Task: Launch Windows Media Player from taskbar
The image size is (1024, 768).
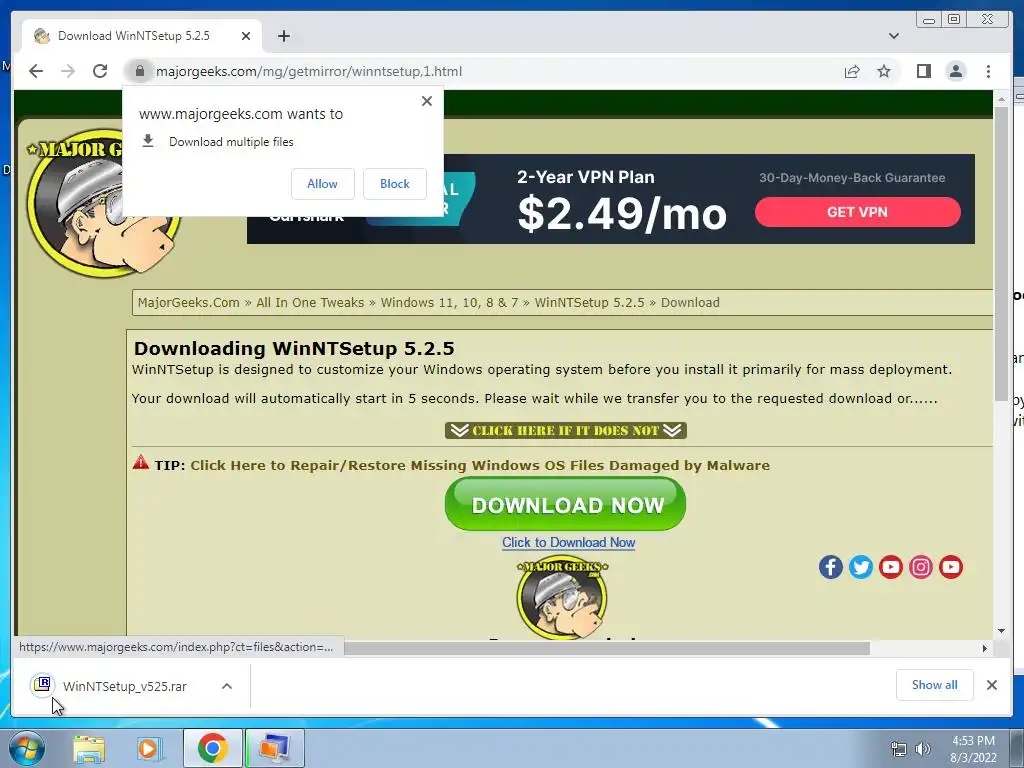Action: pyautogui.click(x=148, y=748)
